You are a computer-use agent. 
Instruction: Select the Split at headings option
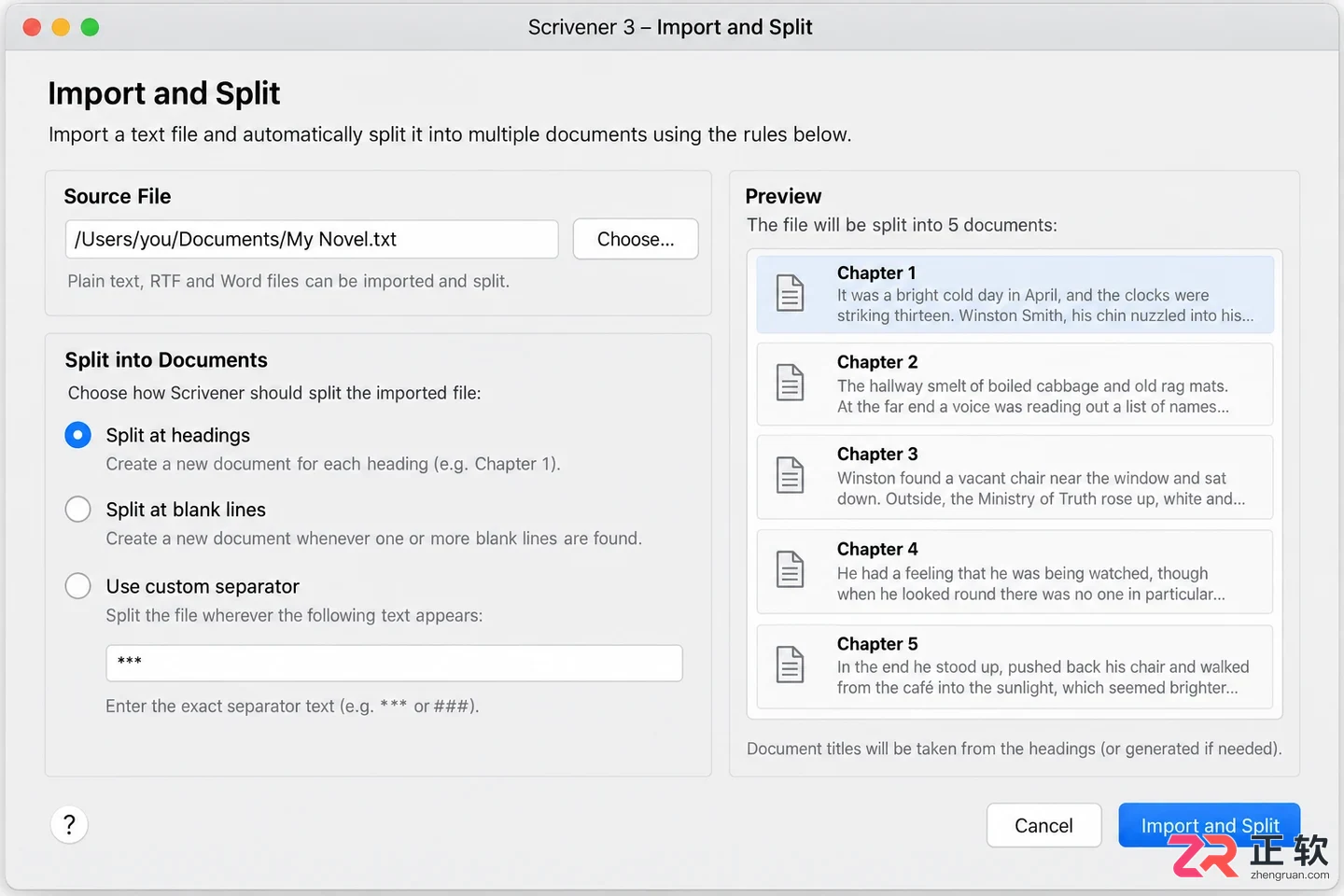tap(78, 435)
